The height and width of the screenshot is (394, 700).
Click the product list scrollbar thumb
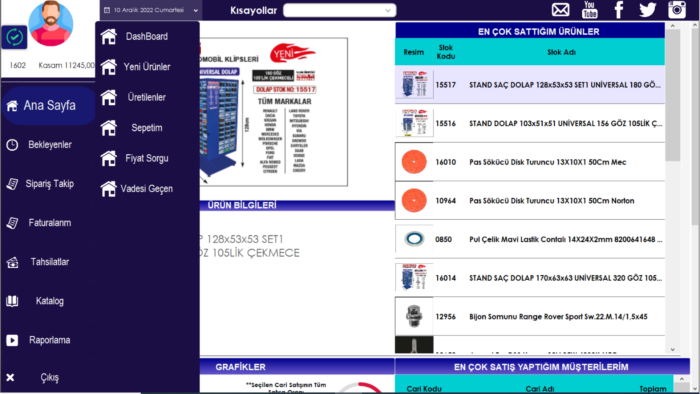(x=673, y=95)
